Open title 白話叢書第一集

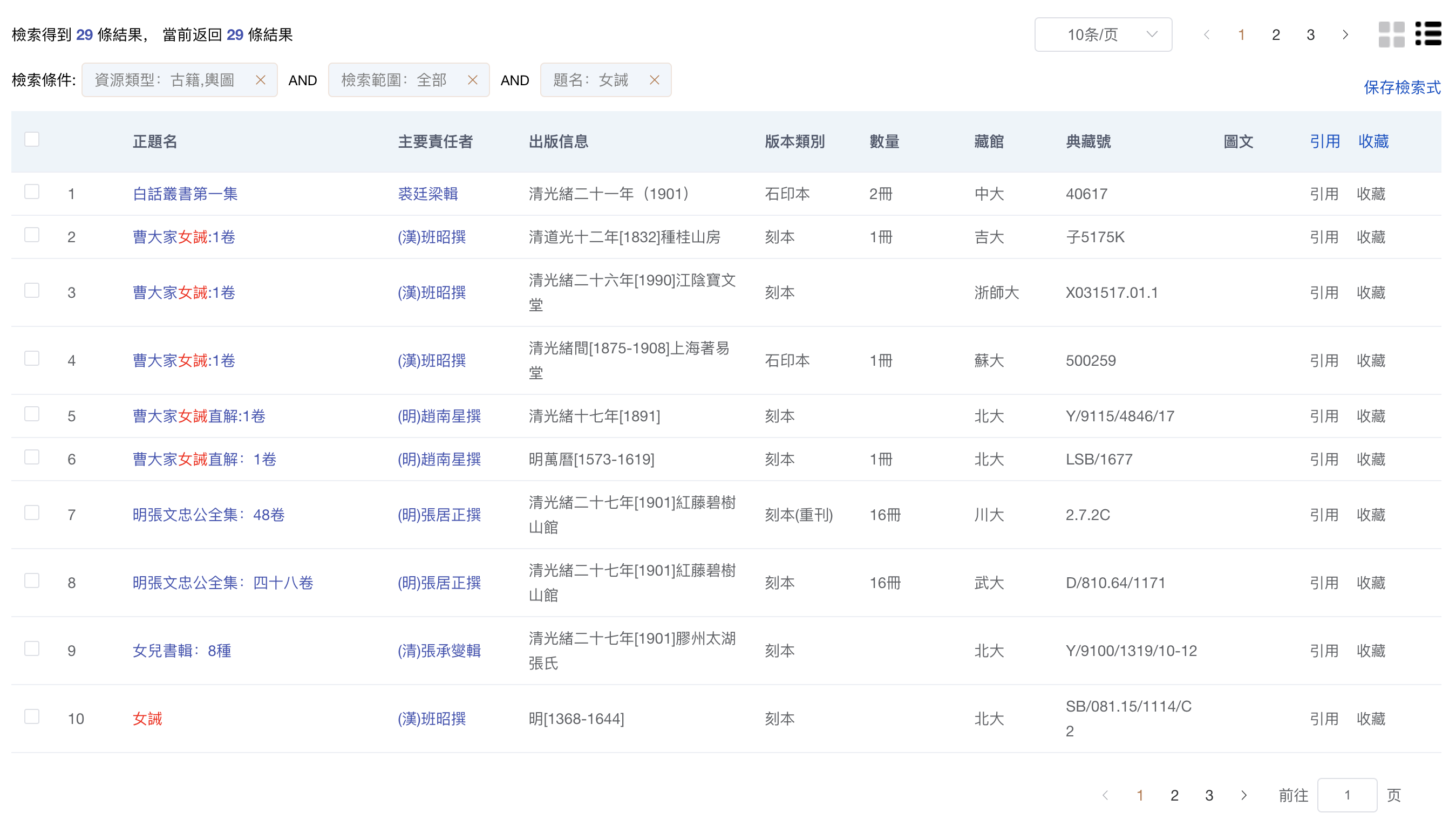[185, 194]
